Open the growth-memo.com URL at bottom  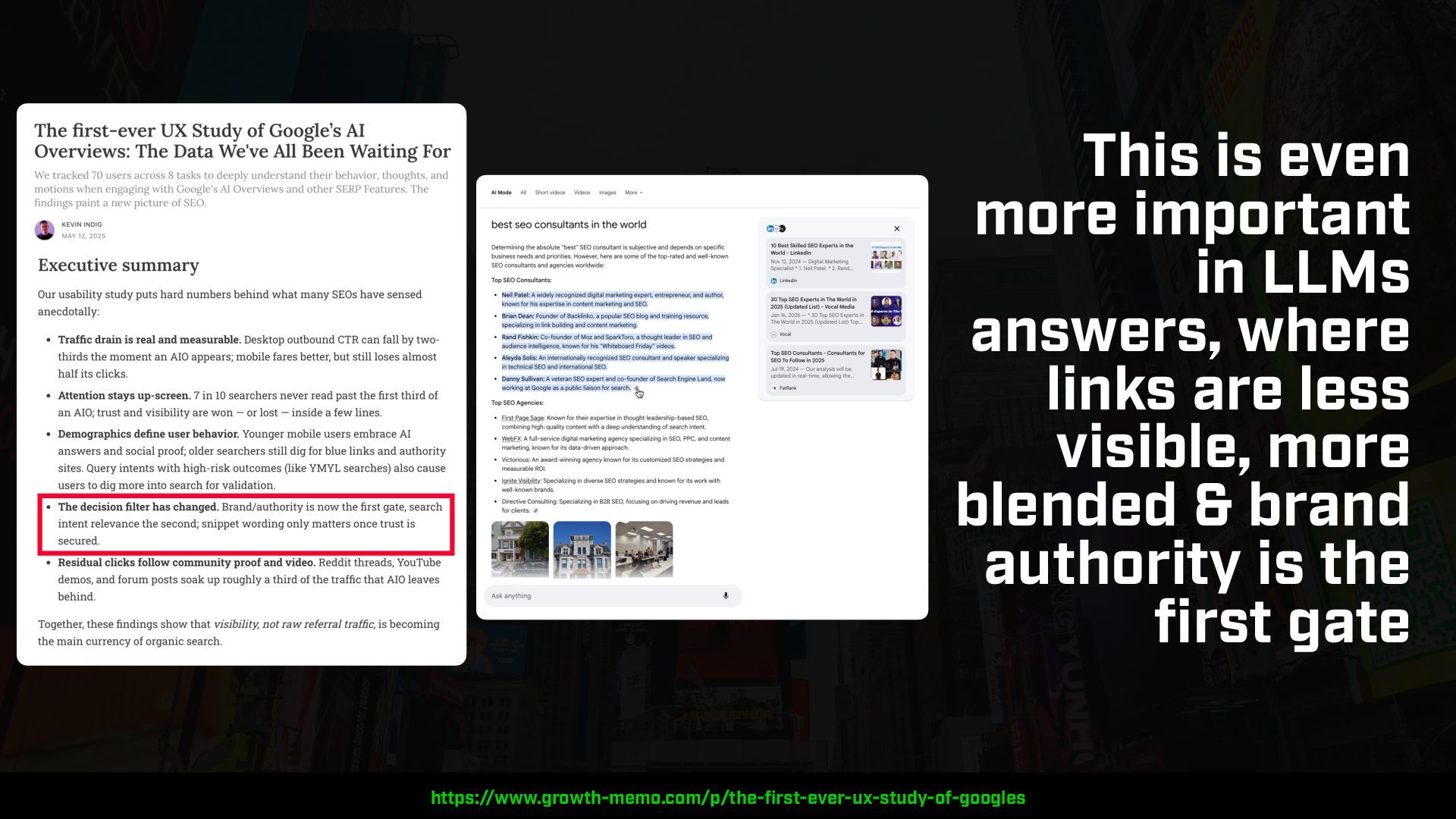(728, 798)
